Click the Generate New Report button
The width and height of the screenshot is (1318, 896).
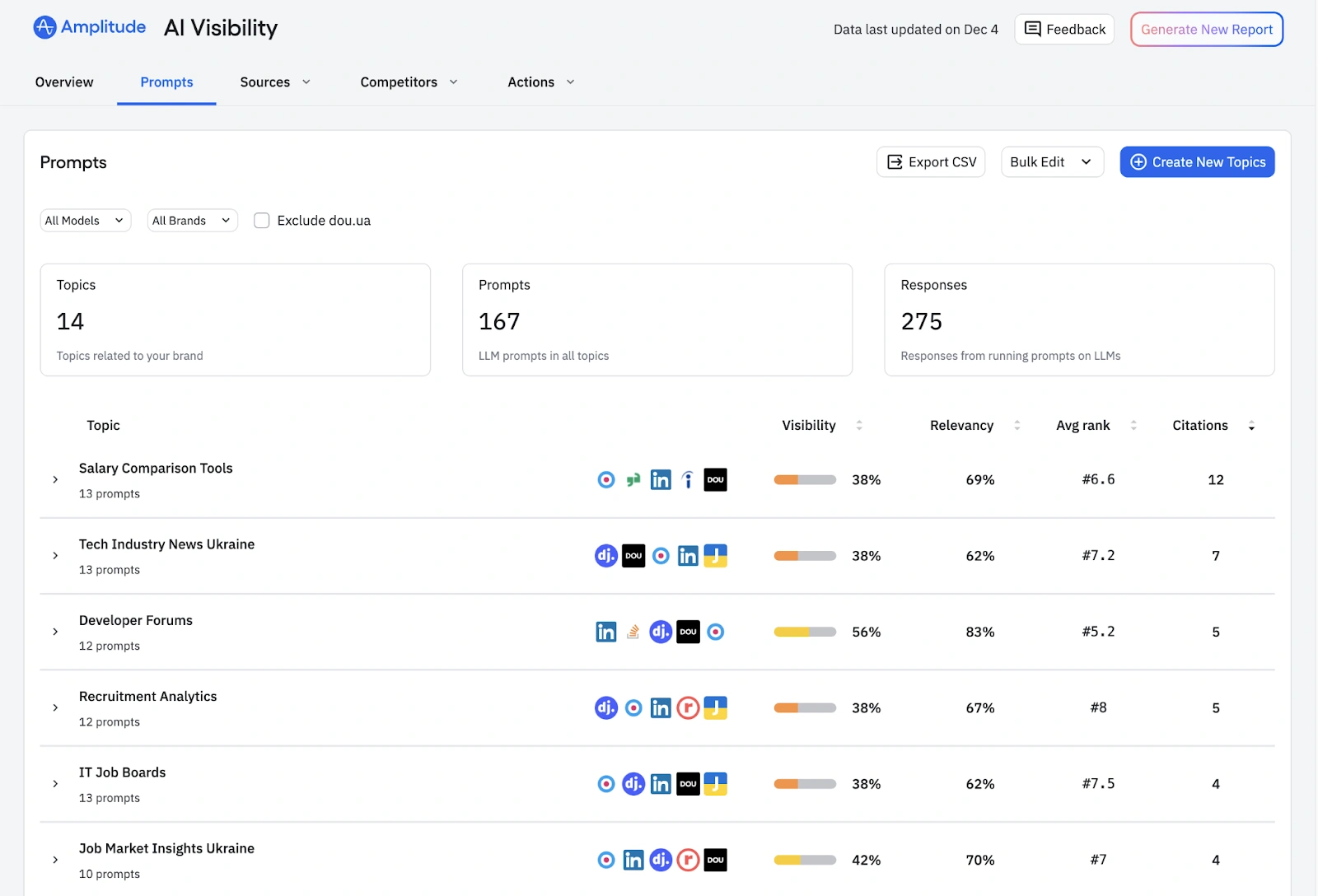point(1206,30)
